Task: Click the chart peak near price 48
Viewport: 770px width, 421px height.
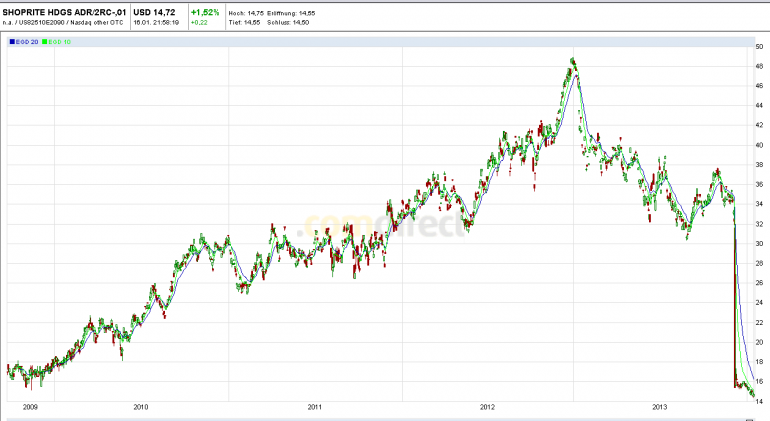Action: [x=573, y=61]
